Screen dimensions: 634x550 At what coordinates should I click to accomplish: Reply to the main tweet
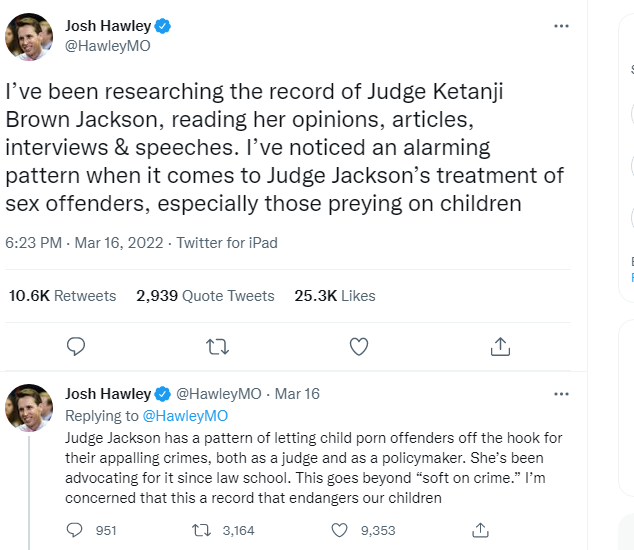[x=76, y=346]
